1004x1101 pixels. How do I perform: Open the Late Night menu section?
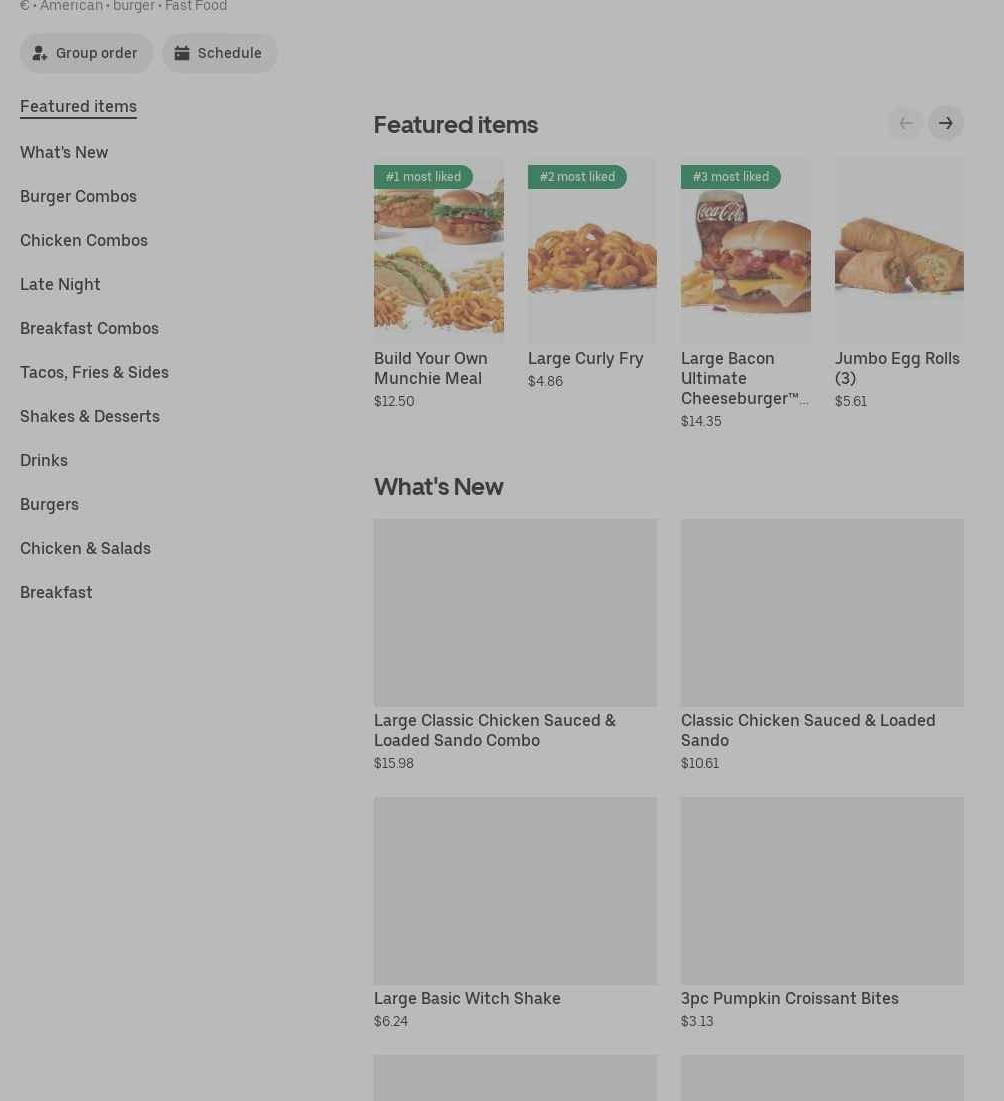click(60, 284)
